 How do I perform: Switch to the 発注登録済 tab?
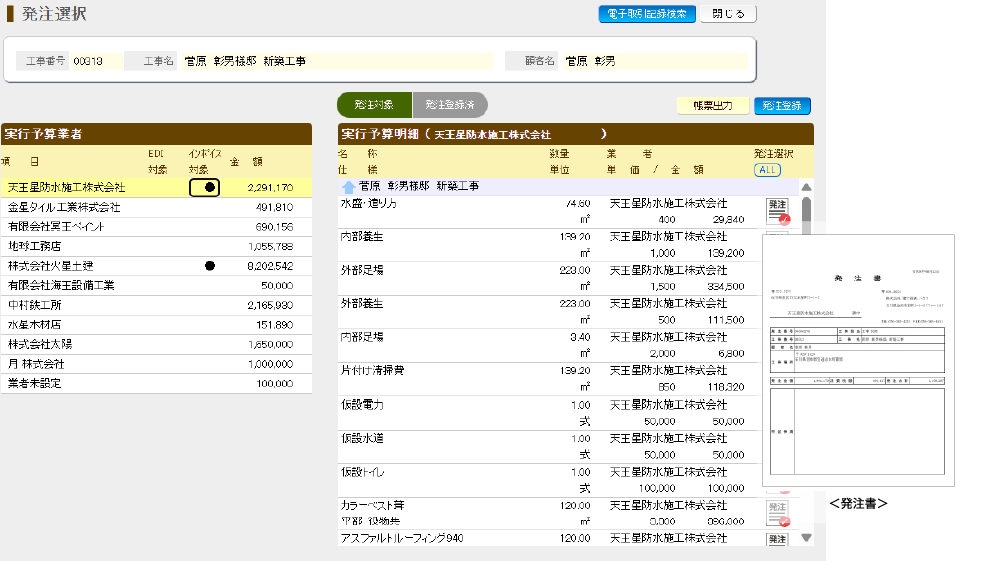[450, 105]
